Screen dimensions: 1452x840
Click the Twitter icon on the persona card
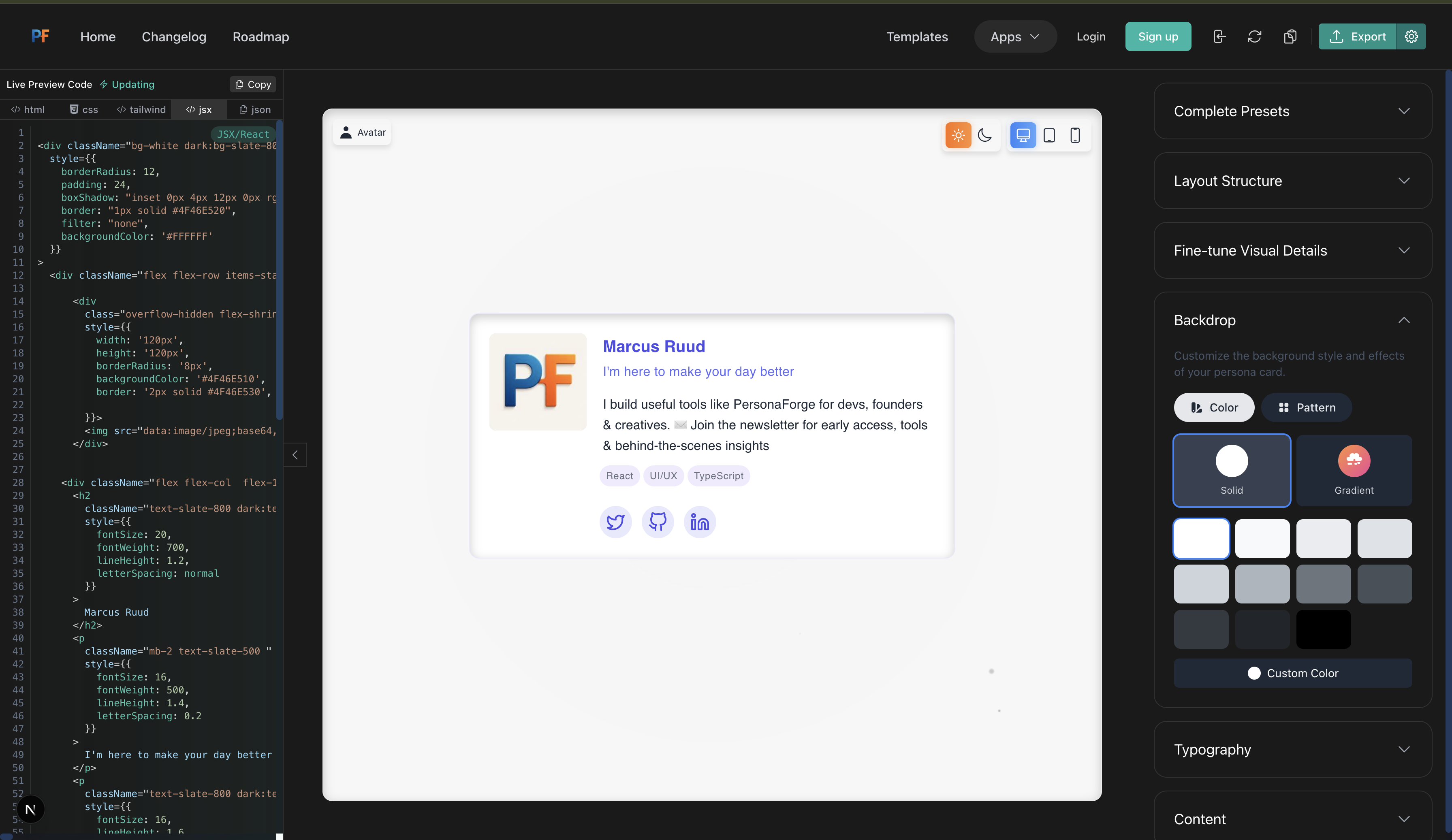(x=615, y=522)
